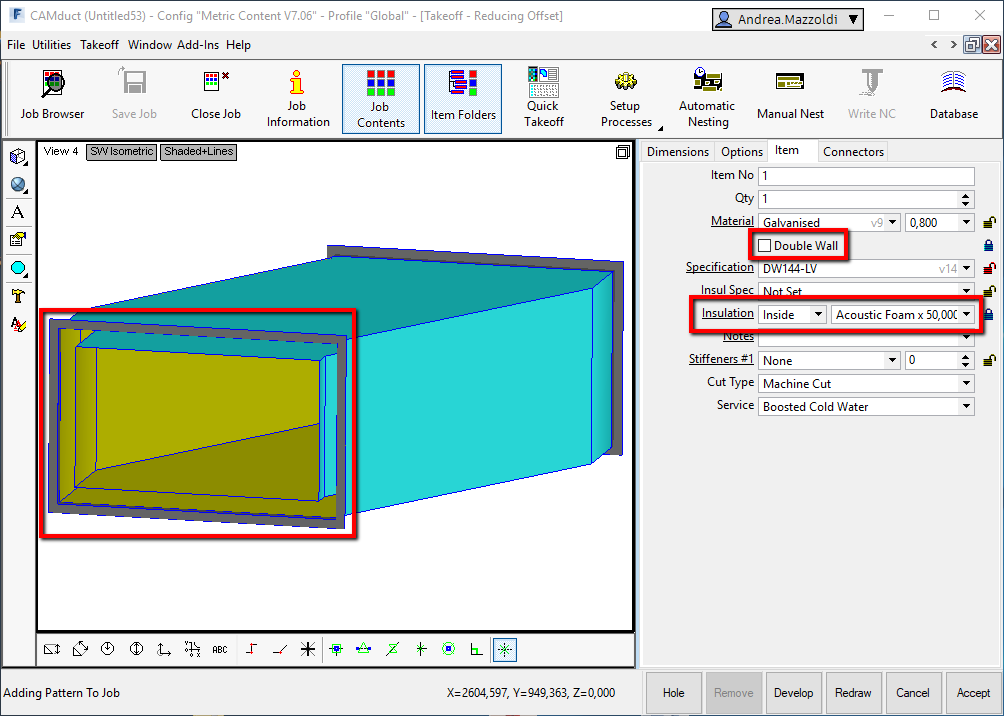Viewport: 1004px width, 716px height.
Task: Toggle SW Isometric view mode
Action: point(121,152)
